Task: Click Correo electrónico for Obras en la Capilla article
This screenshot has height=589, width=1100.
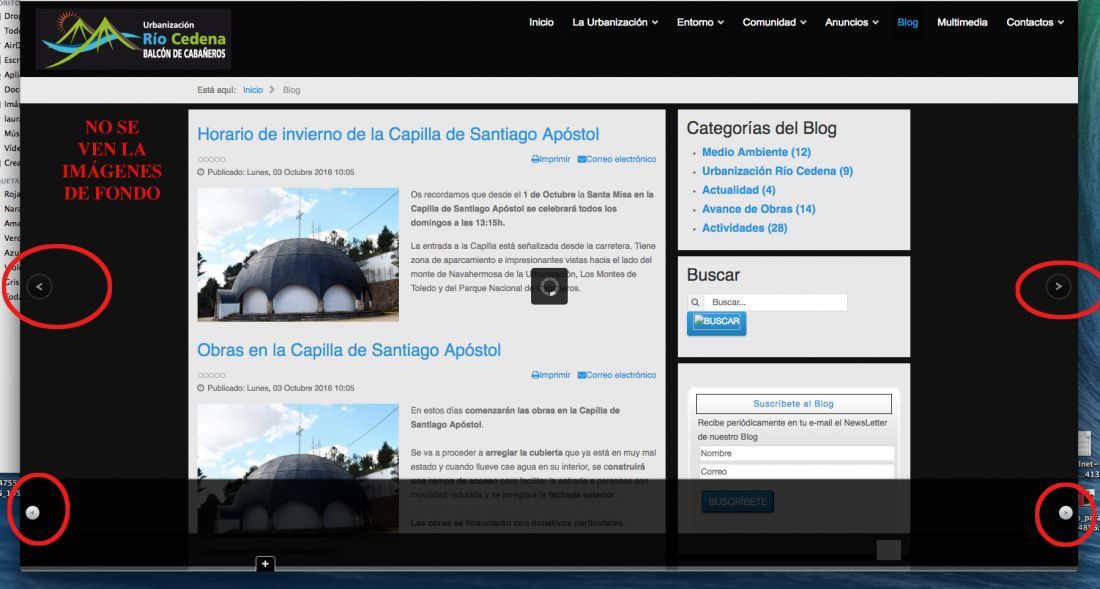Action: 617,375
